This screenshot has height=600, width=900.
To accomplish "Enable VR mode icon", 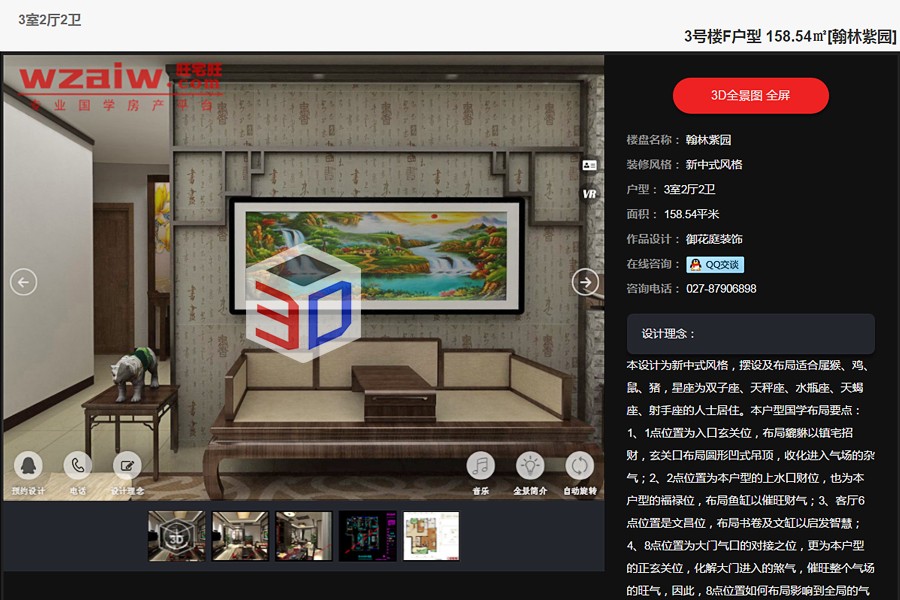I will pos(589,193).
